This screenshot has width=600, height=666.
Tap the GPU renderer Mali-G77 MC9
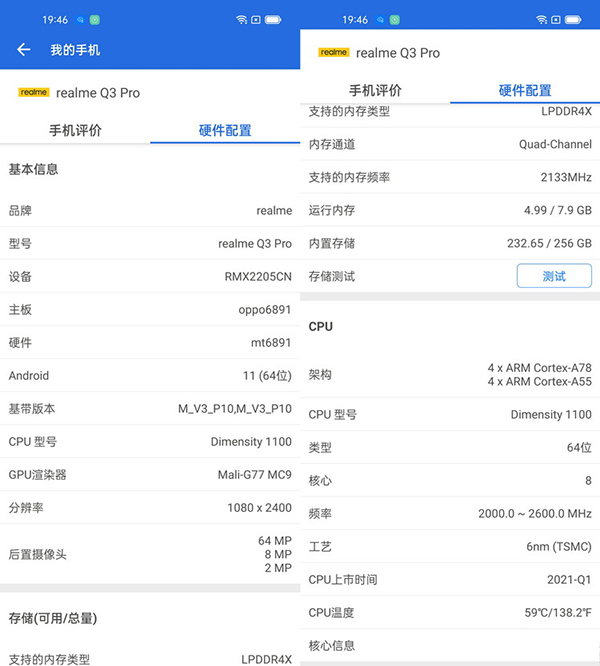pyautogui.click(x=254, y=474)
